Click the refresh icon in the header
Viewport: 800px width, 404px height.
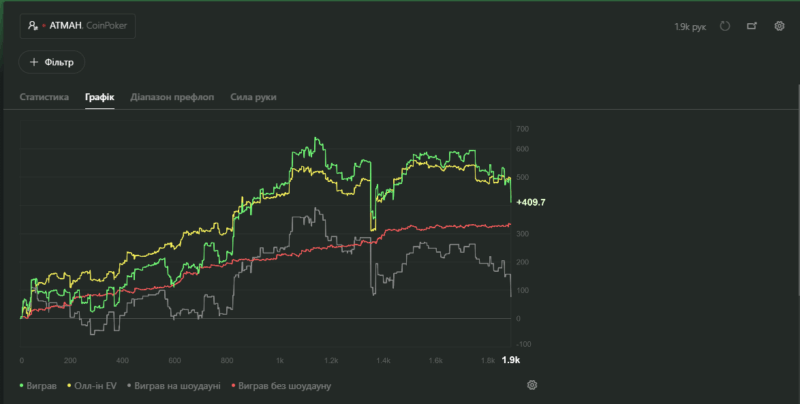pyautogui.click(x=725, y=26)
